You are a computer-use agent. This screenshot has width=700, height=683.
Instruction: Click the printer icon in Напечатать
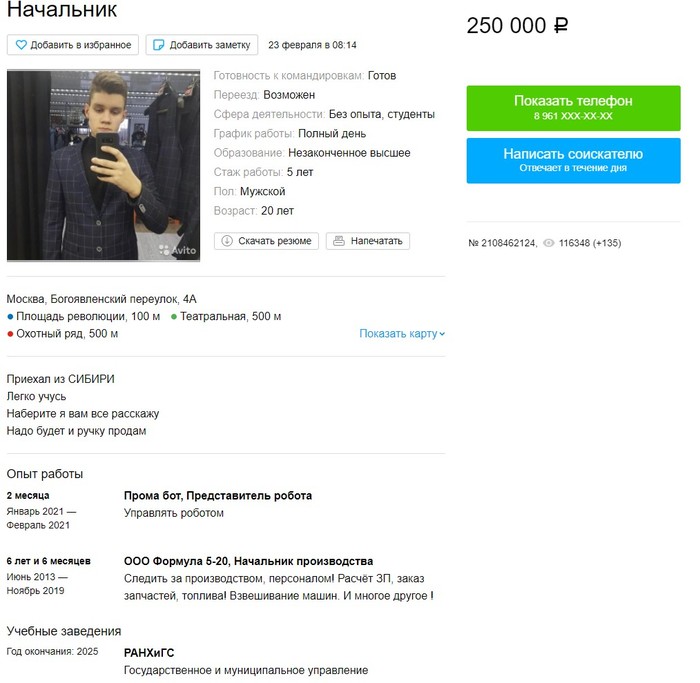[339, 241]
